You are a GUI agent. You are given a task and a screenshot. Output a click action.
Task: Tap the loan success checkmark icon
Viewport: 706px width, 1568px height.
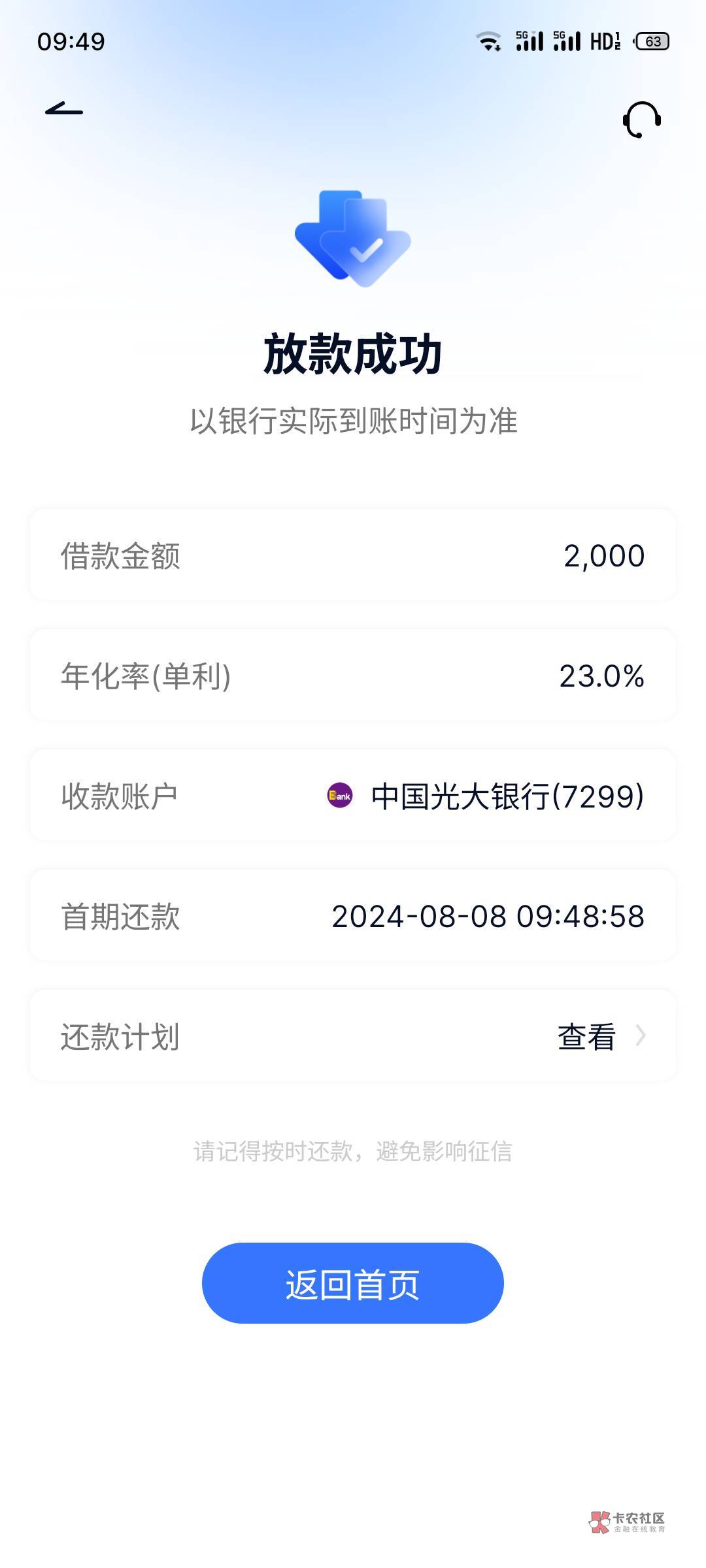point(353,239)
